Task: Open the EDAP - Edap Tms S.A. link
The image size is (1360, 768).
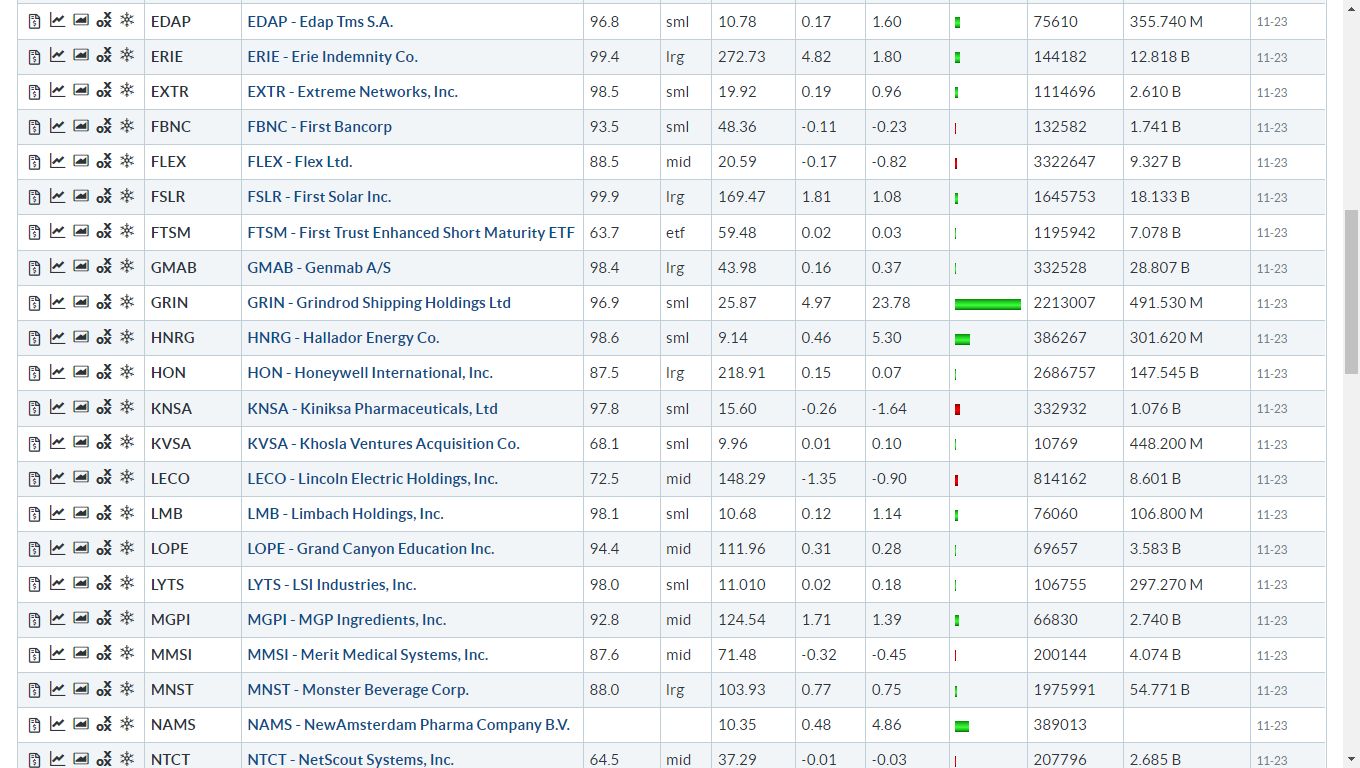Action: [x=320, y=21]
